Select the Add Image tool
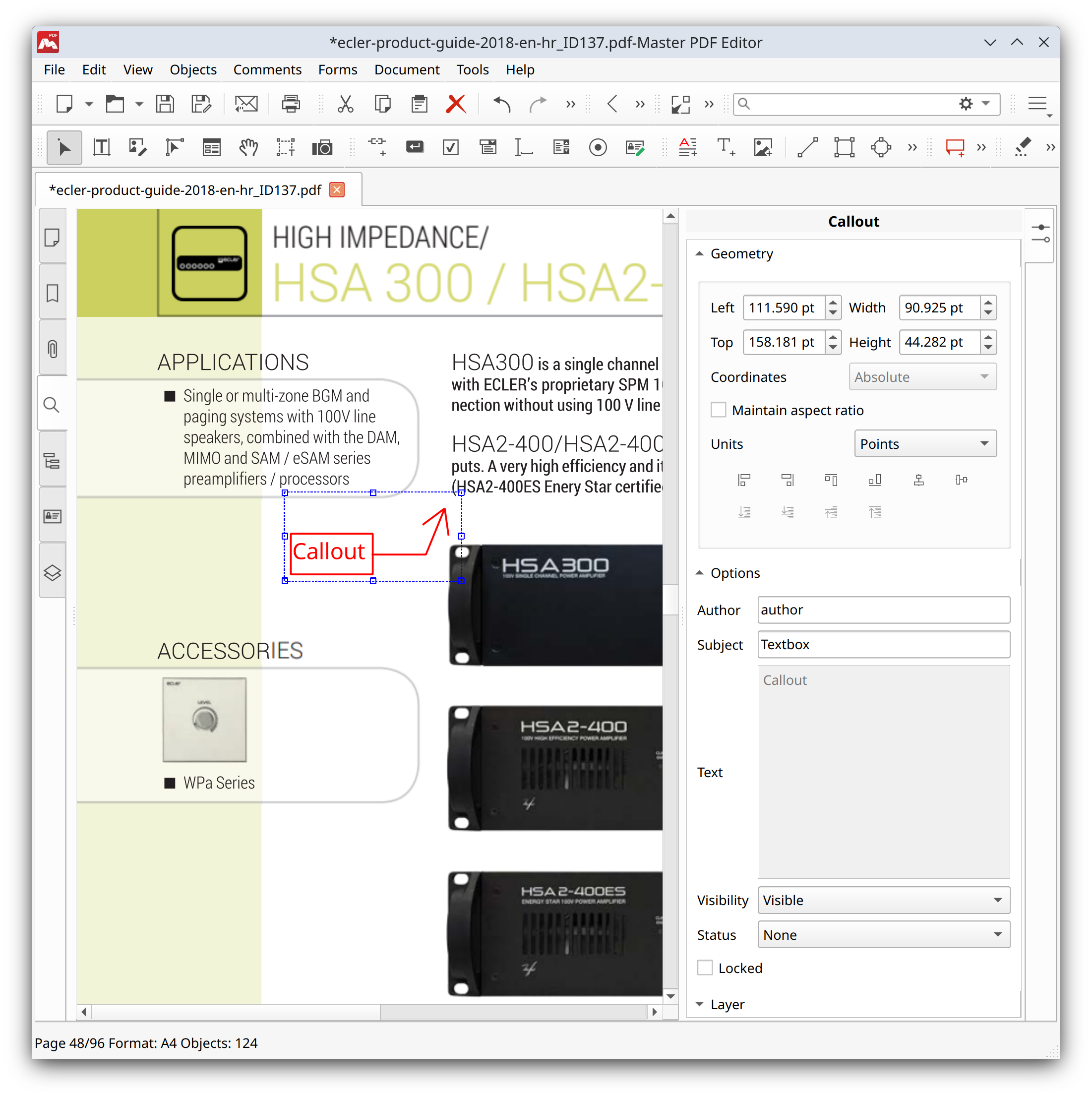This screenshot has height=1097, width=1092. (763, 147)
